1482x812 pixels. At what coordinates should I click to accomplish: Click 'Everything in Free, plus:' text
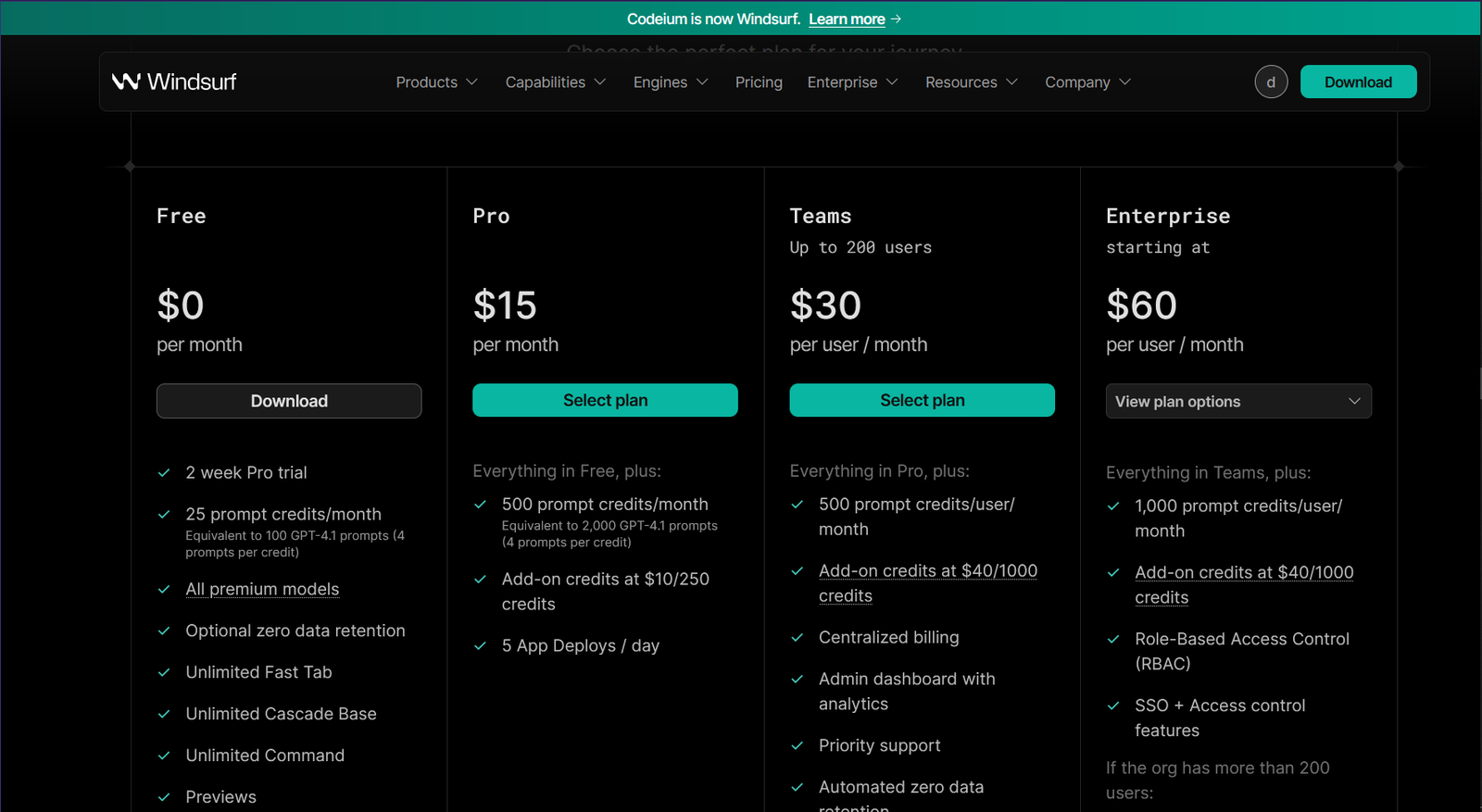(x=567, y=471)
